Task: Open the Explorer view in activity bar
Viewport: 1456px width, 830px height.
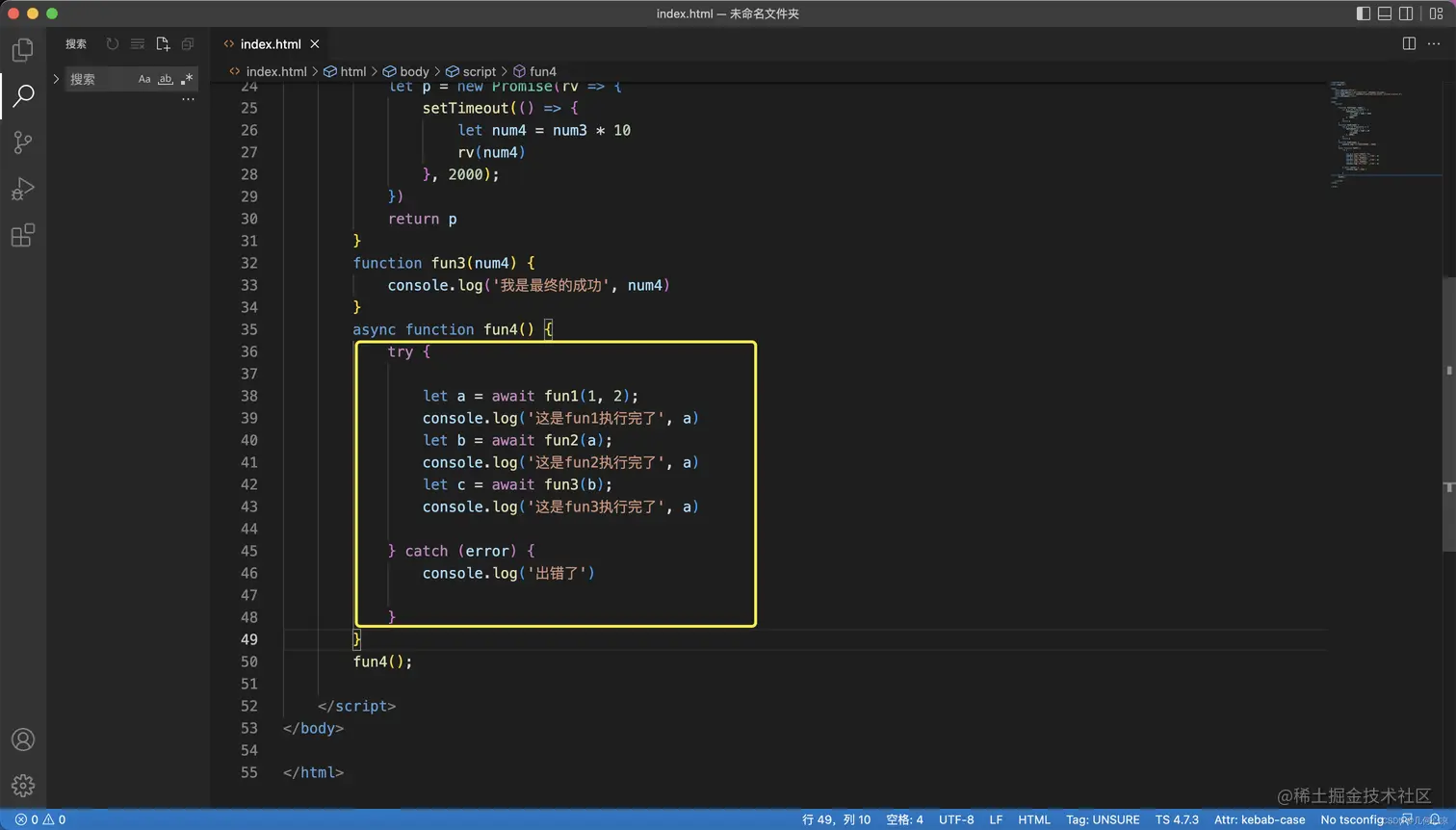Action: tap(23, 49)
